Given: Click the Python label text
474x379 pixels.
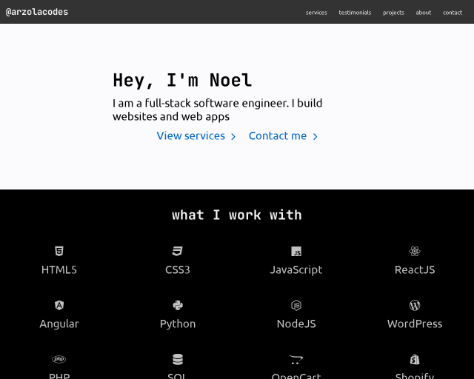Looking at the screenshot, I should pyautogui.click(x=178, y=324).
